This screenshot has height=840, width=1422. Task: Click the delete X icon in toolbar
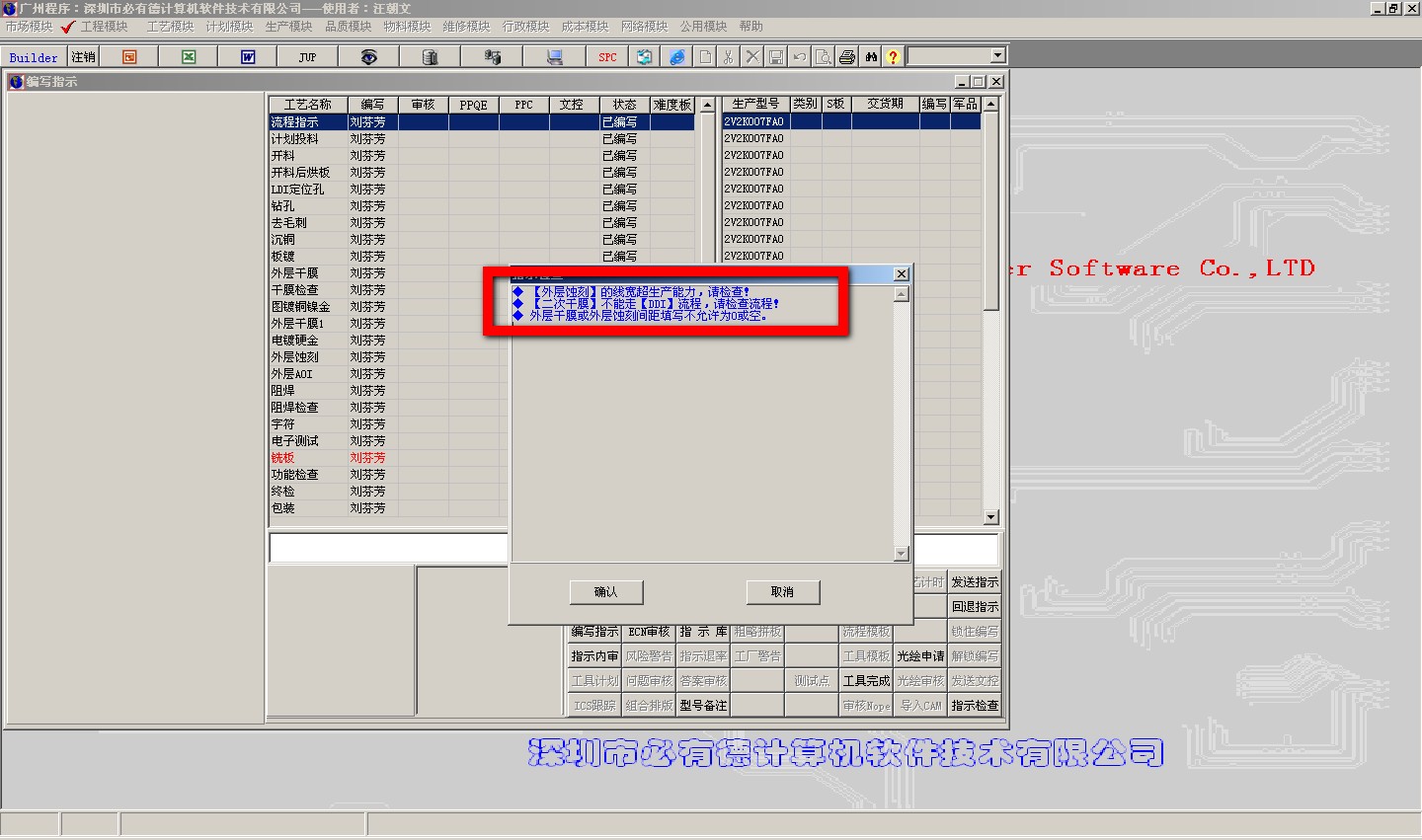(752, 57)
